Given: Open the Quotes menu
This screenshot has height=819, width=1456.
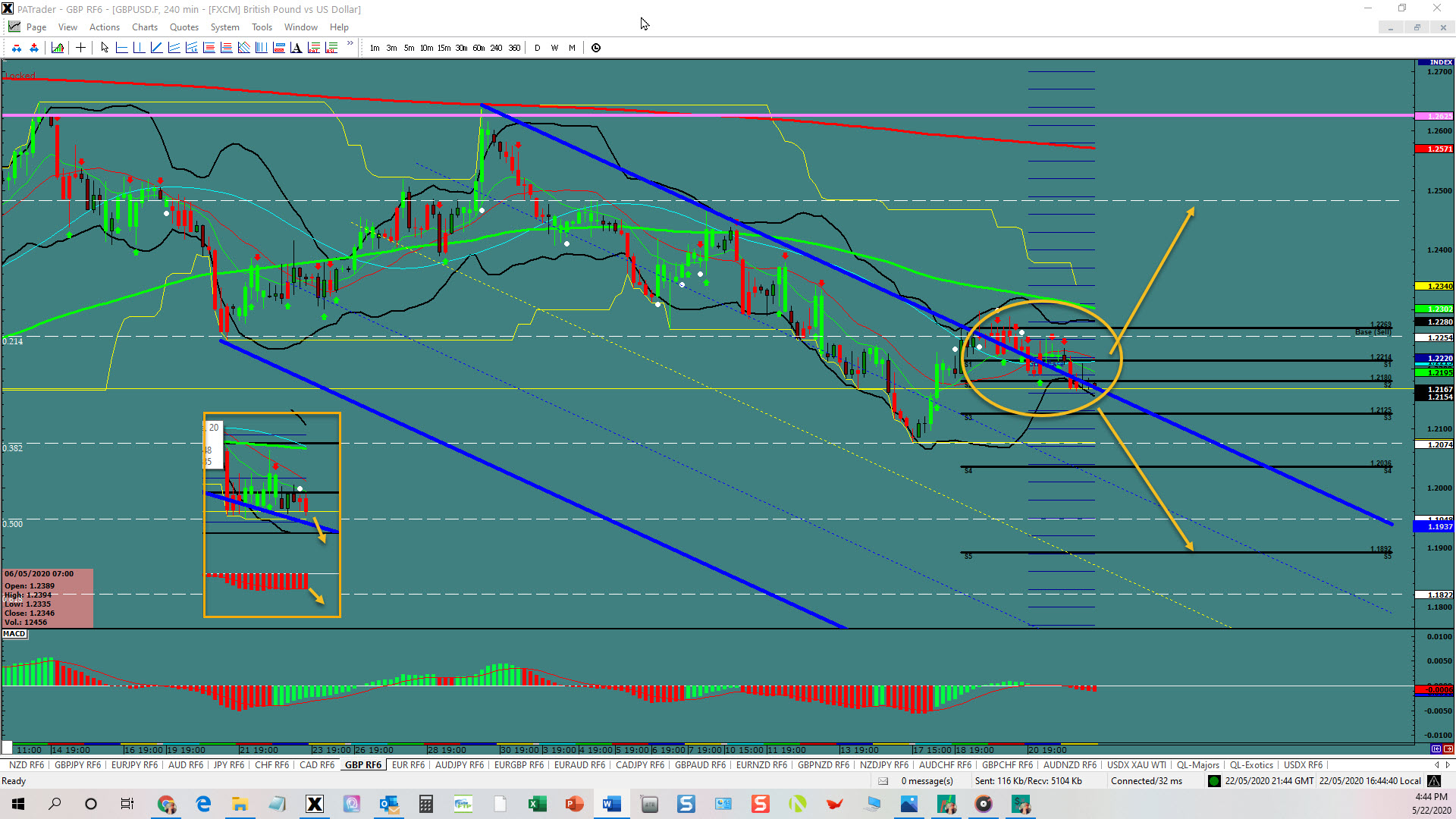Looking at the screenshot, I should coord(184,27).
